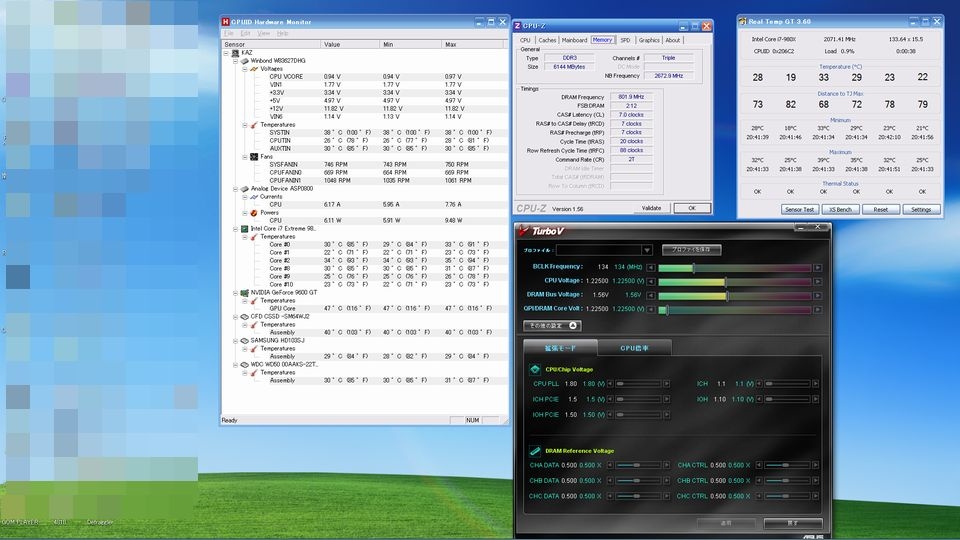Click the NVIDIA GeForce 9600 GT icon
960x540 pixels.
click(x=244, y=292)
